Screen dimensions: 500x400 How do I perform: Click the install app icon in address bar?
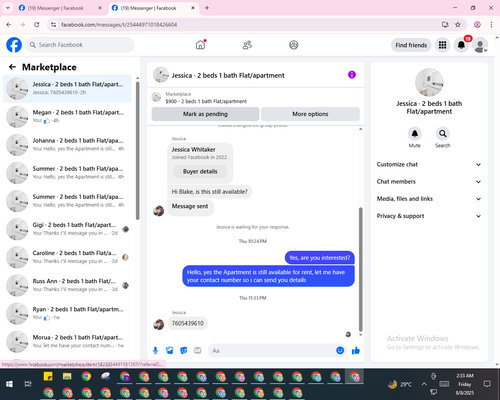tap(445, 25)
